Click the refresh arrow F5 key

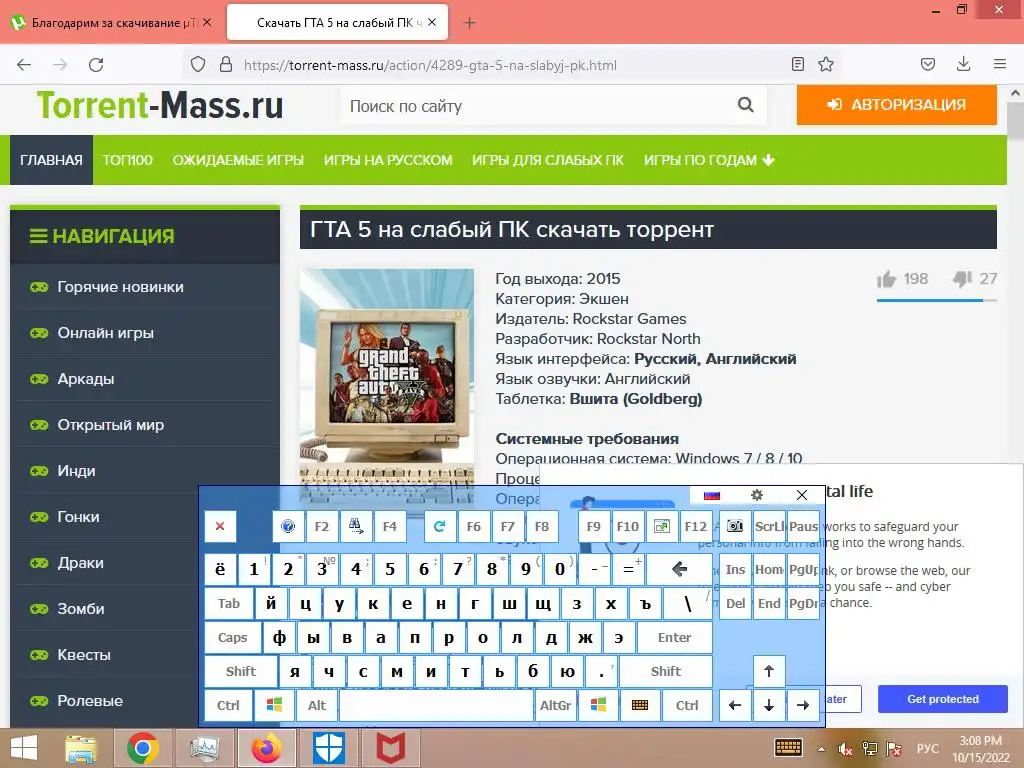(440, 526)
